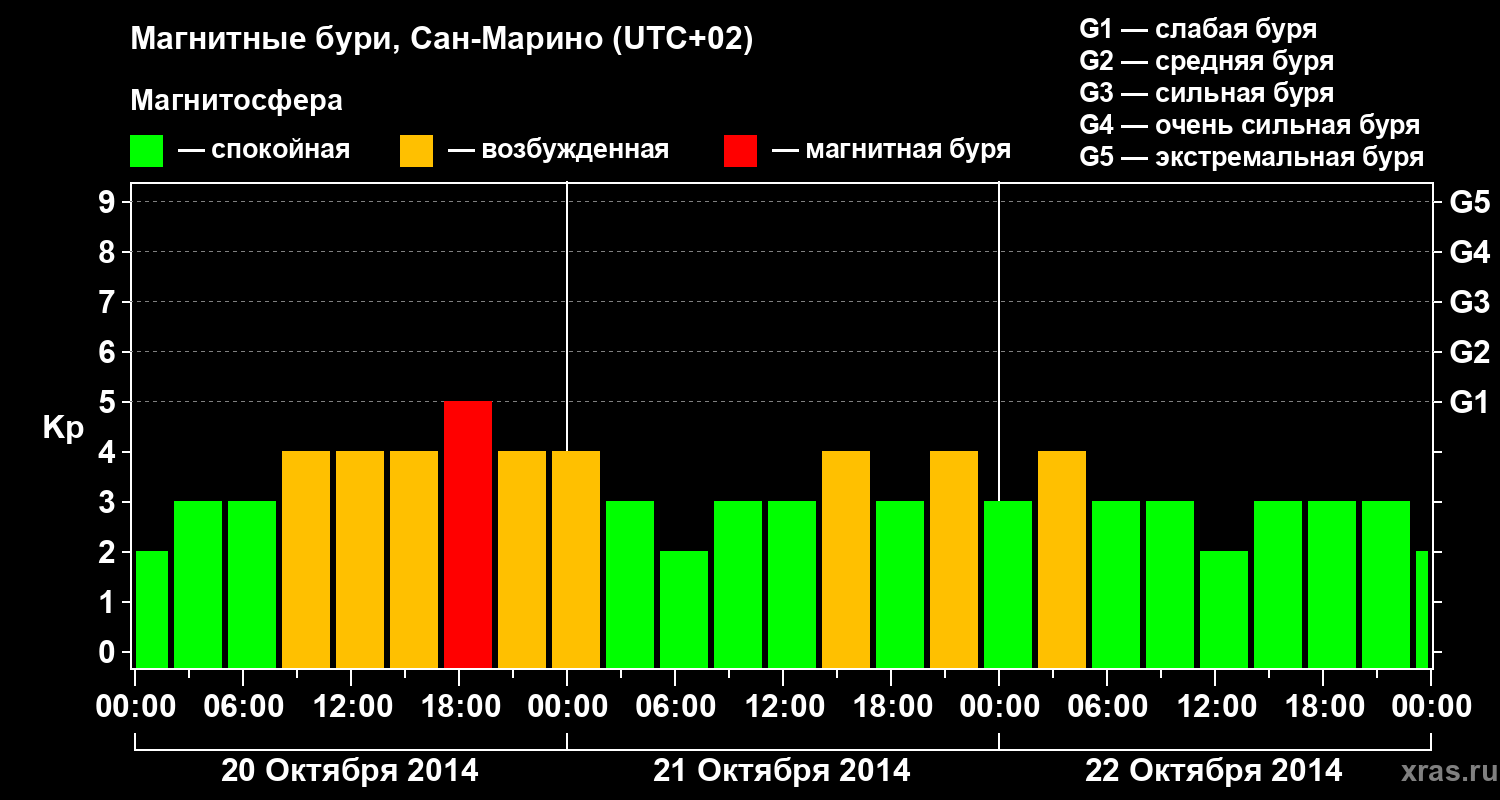Click the '06:00' time label under 21 October
This screenshot has width=1500, height=800.
pyautogui.click(x=675, y=707)
